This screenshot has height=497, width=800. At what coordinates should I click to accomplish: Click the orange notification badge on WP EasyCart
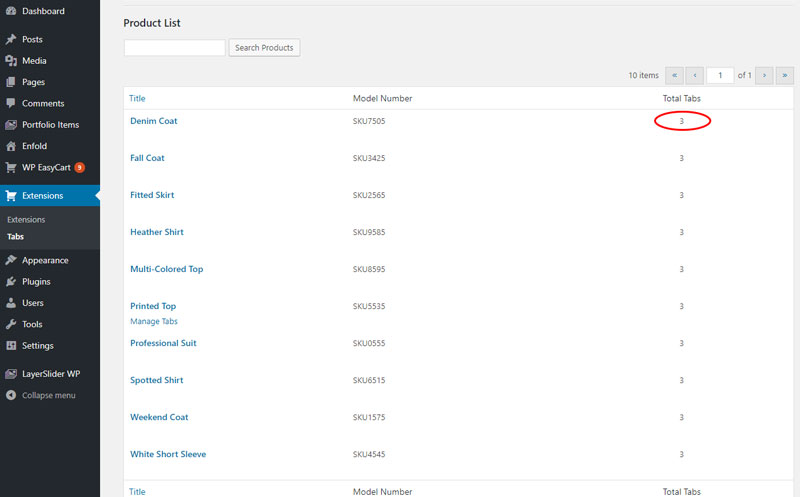tap(80, 167)
